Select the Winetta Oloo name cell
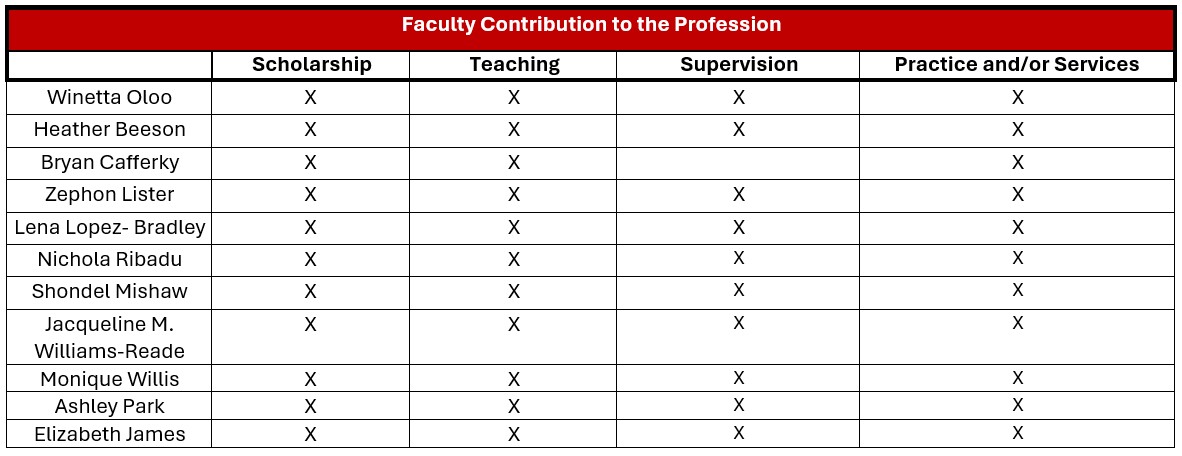The width and height of the screenshot is (1182, 456). [110, 98]
